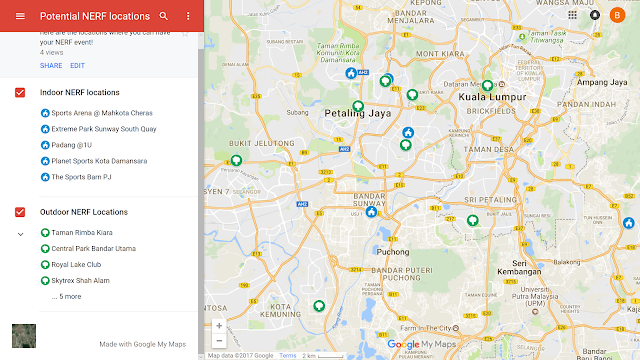
Task: Click the blue icon beside Planet Sports Kota Damansara
Action: pos(45,161)
